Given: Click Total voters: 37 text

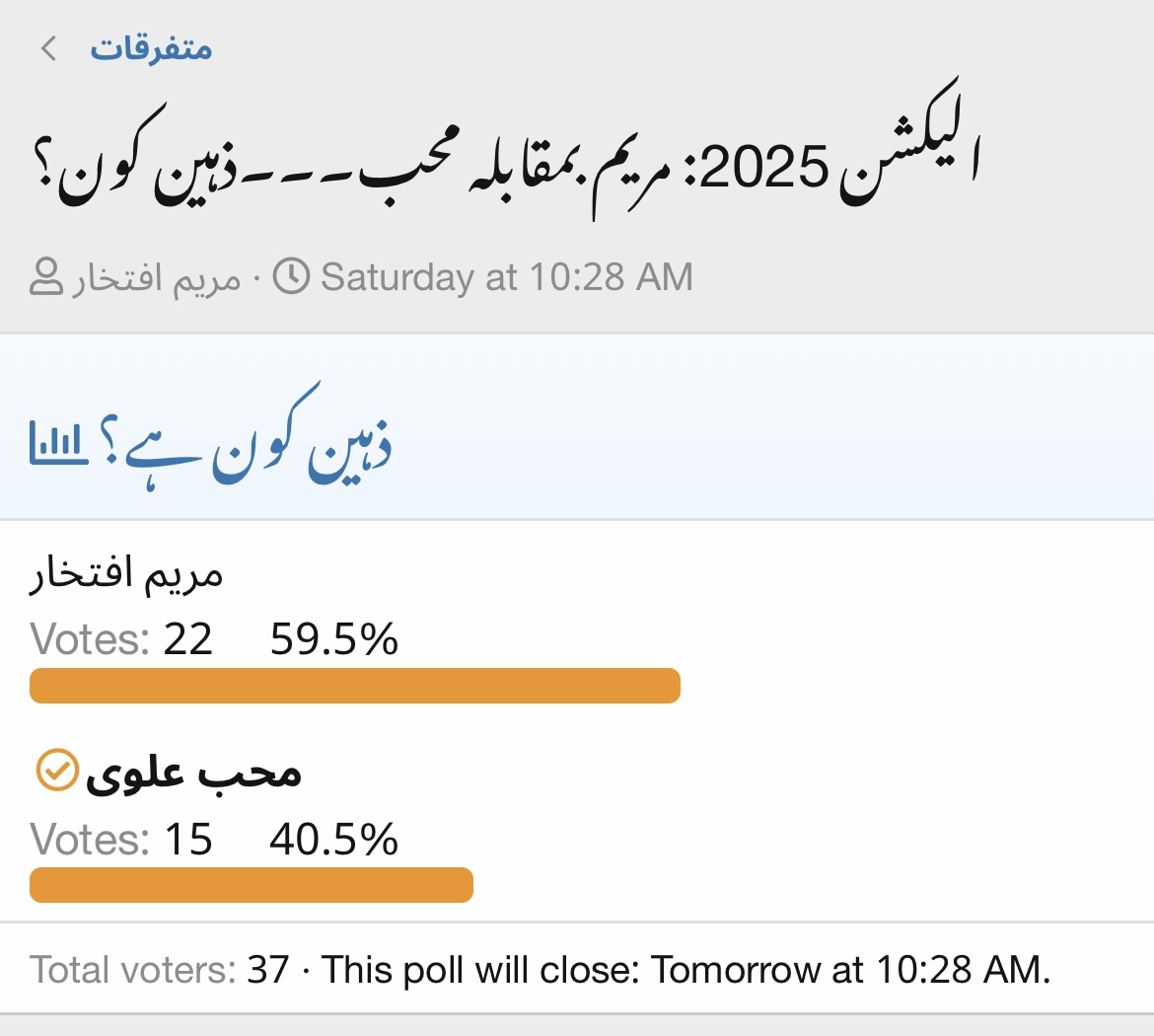Looking at the screenshot, I should tap(159, 970).
